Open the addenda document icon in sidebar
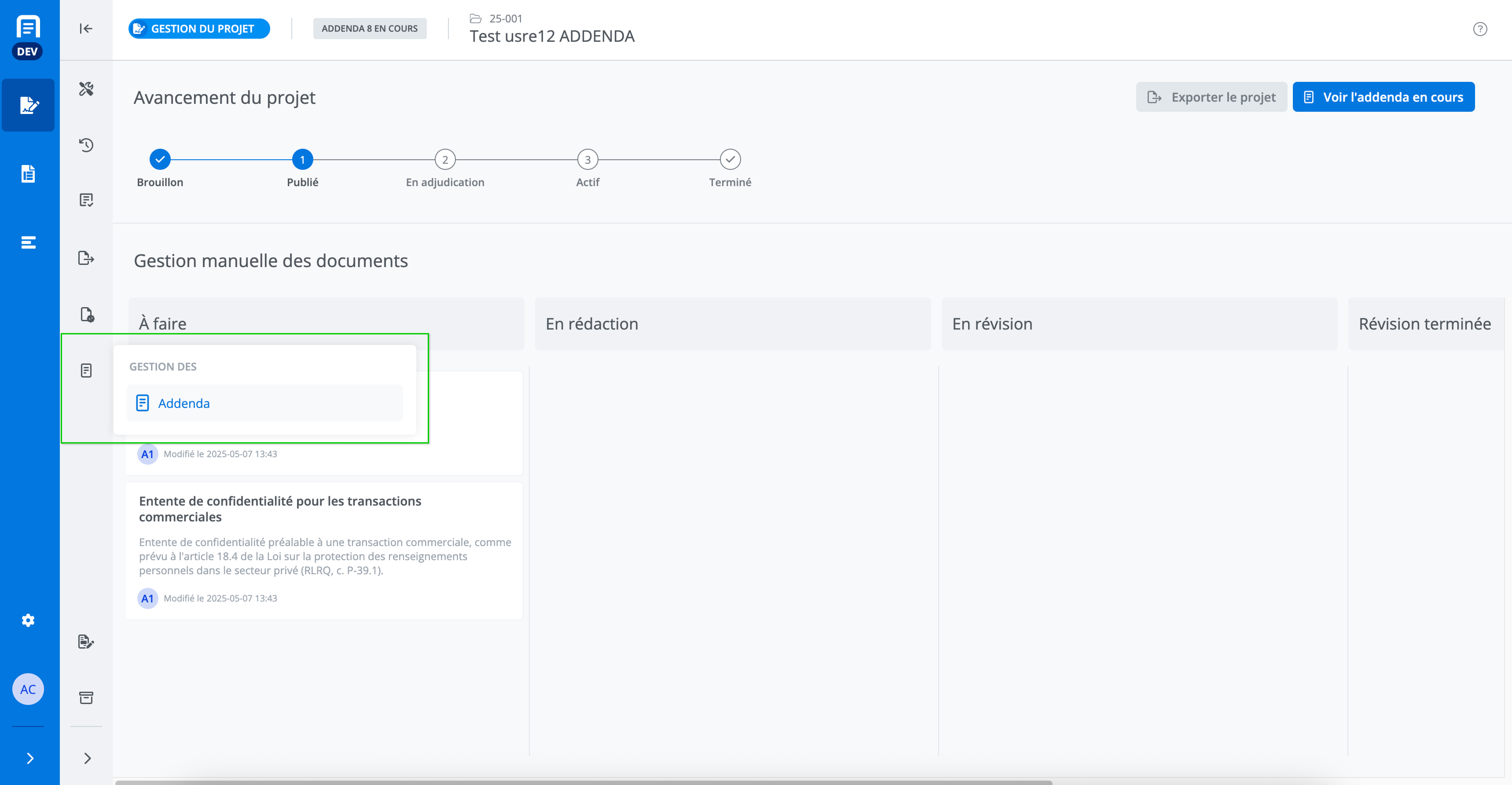 coord(86,370)
